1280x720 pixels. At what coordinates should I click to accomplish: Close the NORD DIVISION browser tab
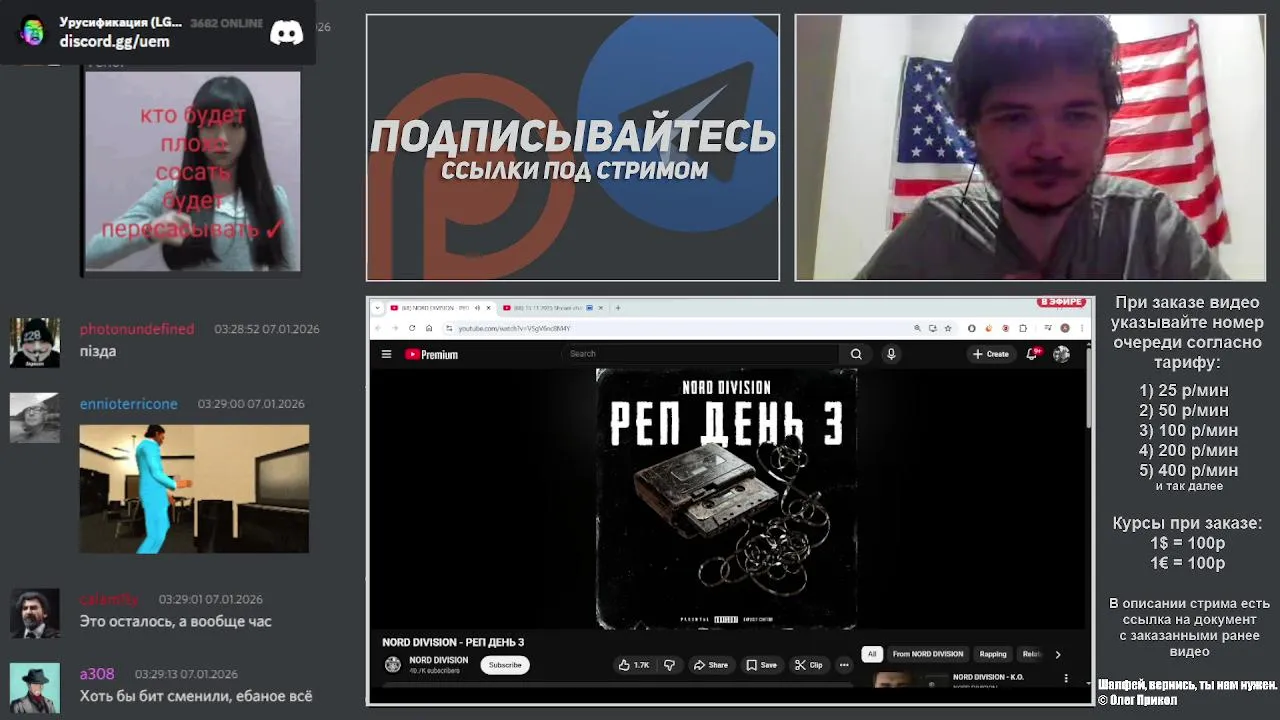pos(489,308)
